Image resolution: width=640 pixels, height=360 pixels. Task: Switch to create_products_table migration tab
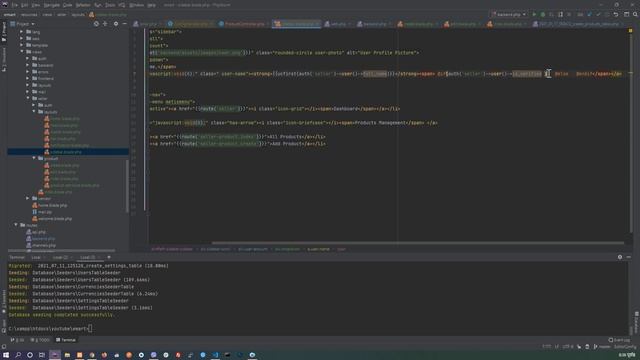point(578,24)
